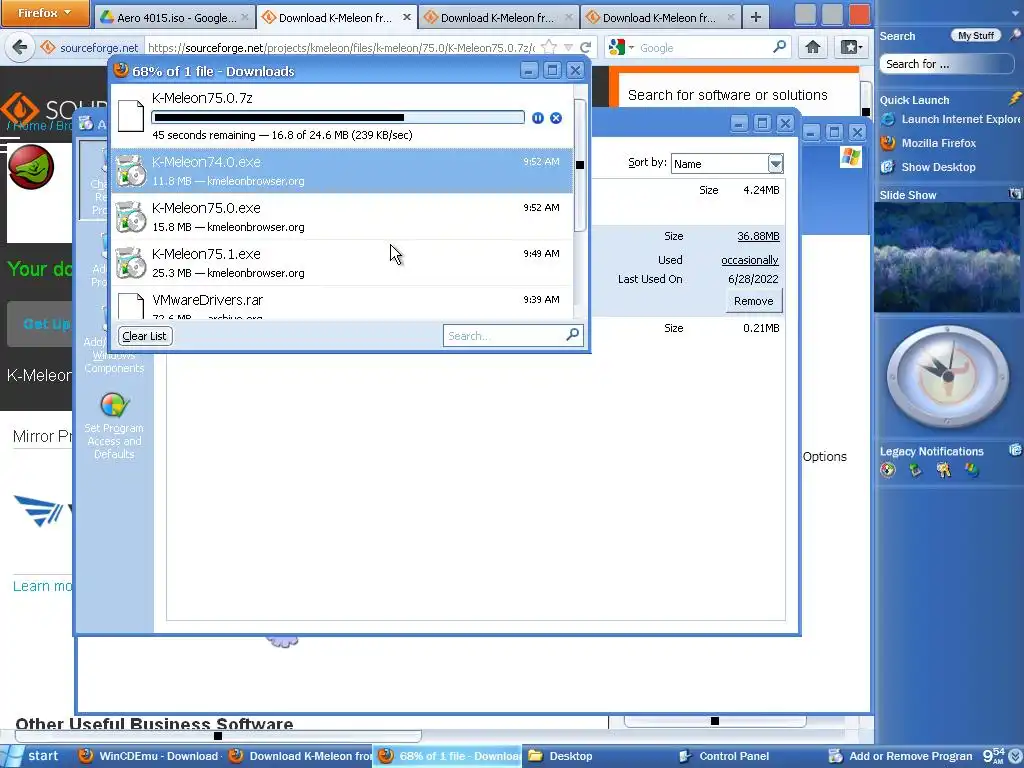The height and width of the screenshot is (768, 1024).
Task: Click the sidebar analog clock
Action: [947, 376]
